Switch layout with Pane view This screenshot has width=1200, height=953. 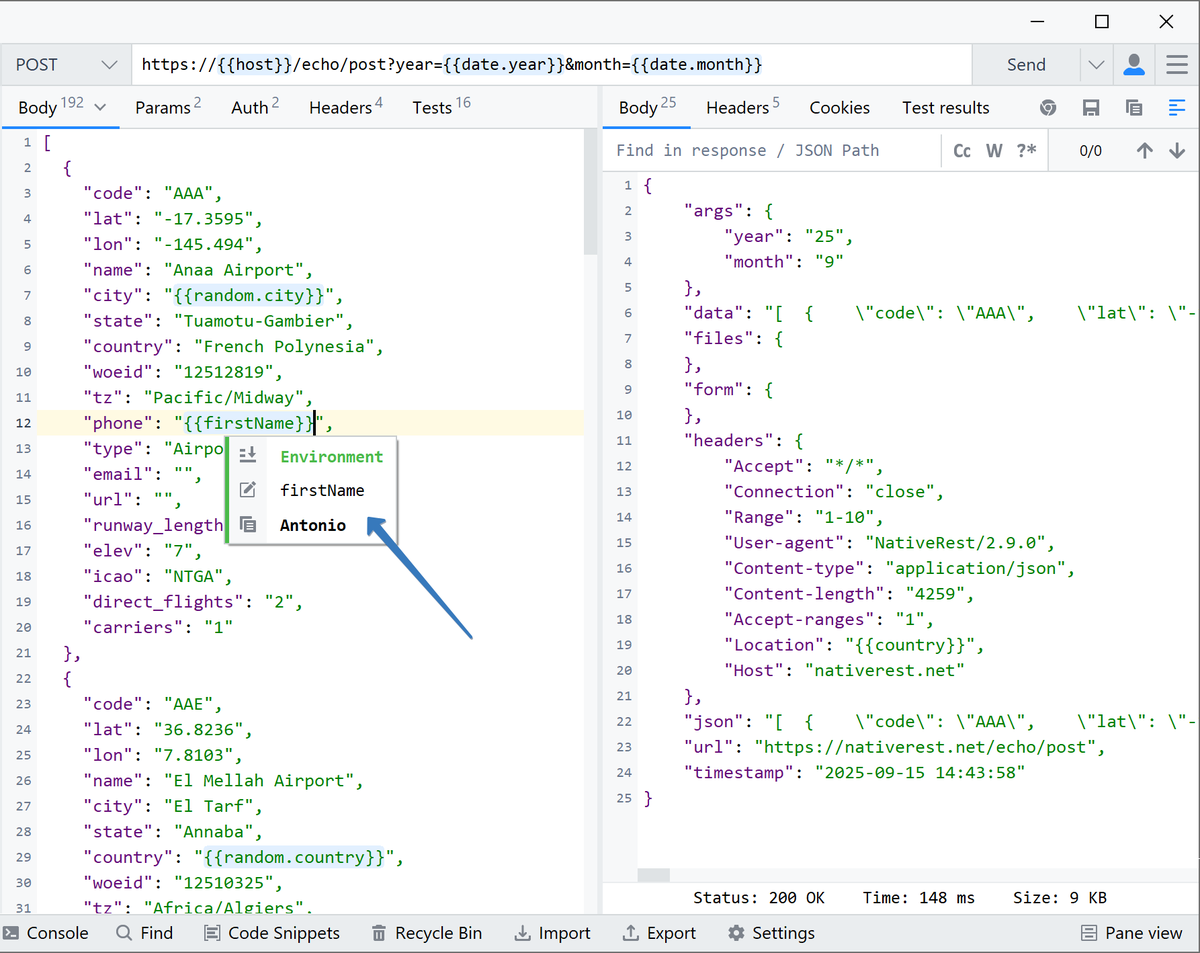(1132, 933)
